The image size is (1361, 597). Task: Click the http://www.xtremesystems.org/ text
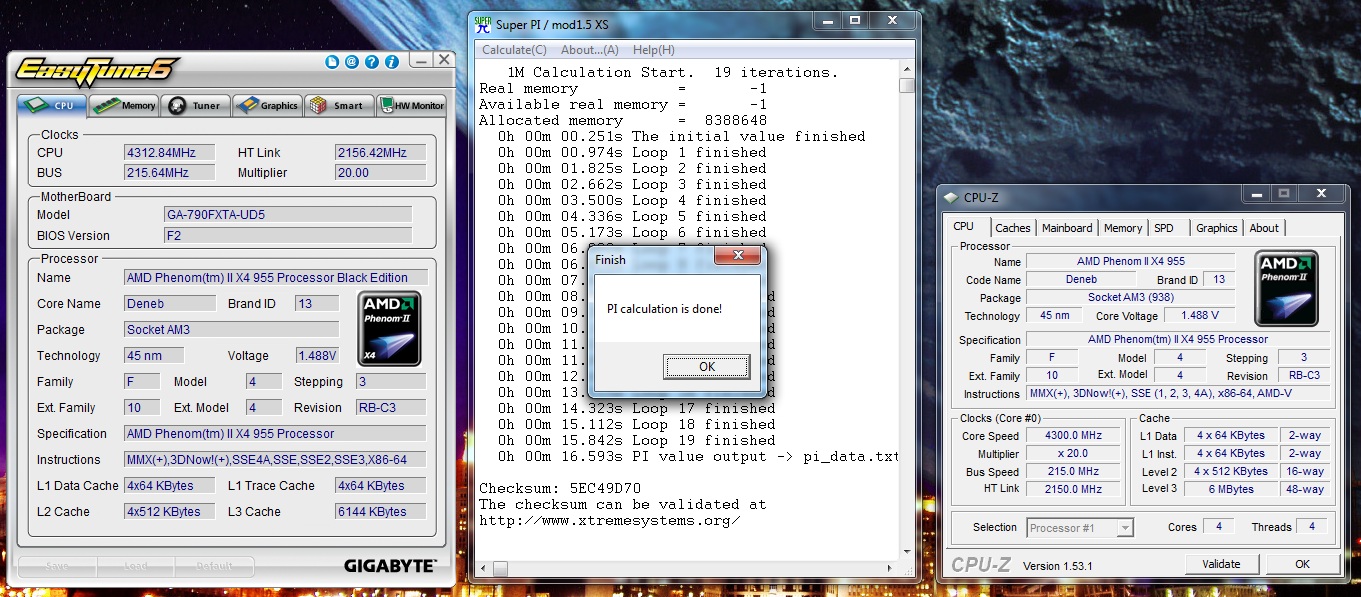pos(610,521)
